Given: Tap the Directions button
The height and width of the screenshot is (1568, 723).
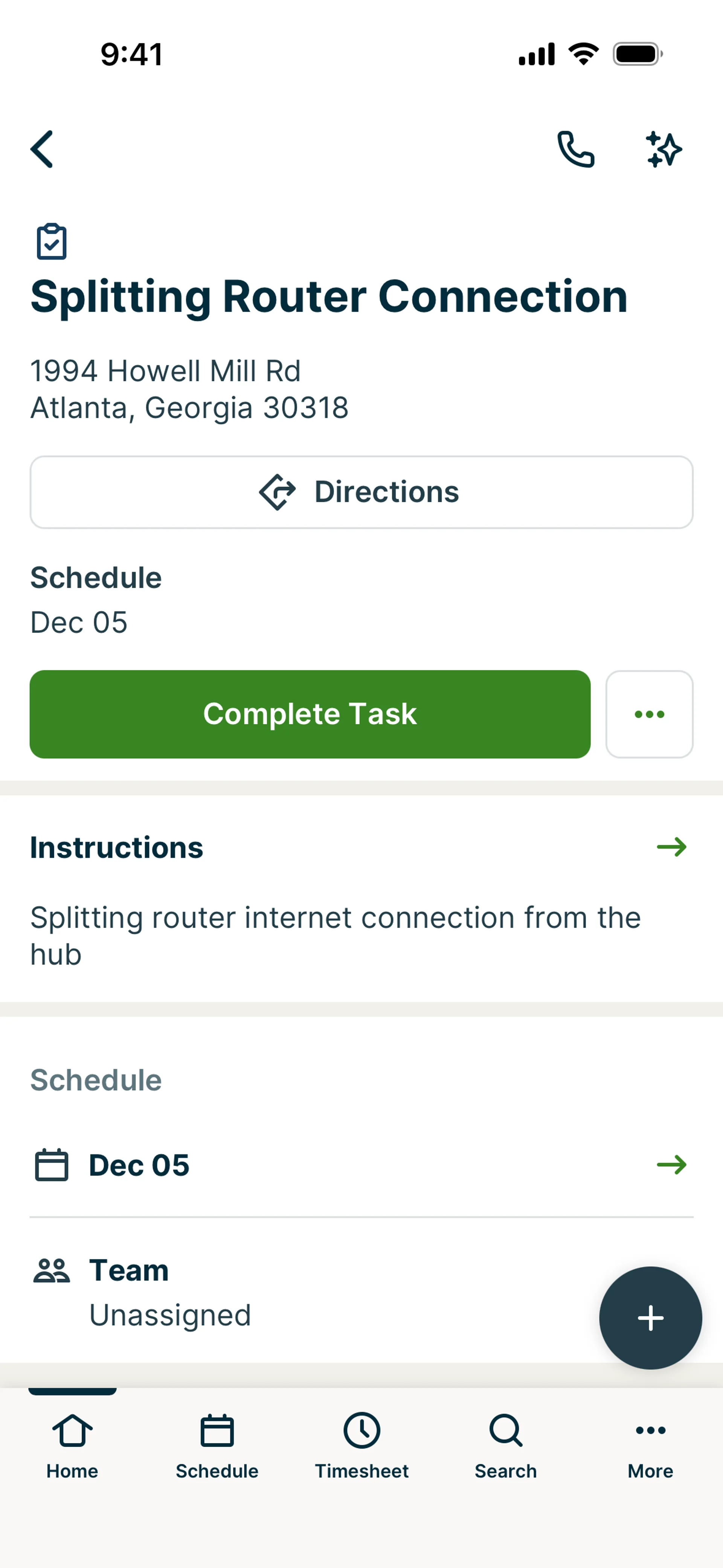Looking at the screenshot, I should tap(361, 492).
